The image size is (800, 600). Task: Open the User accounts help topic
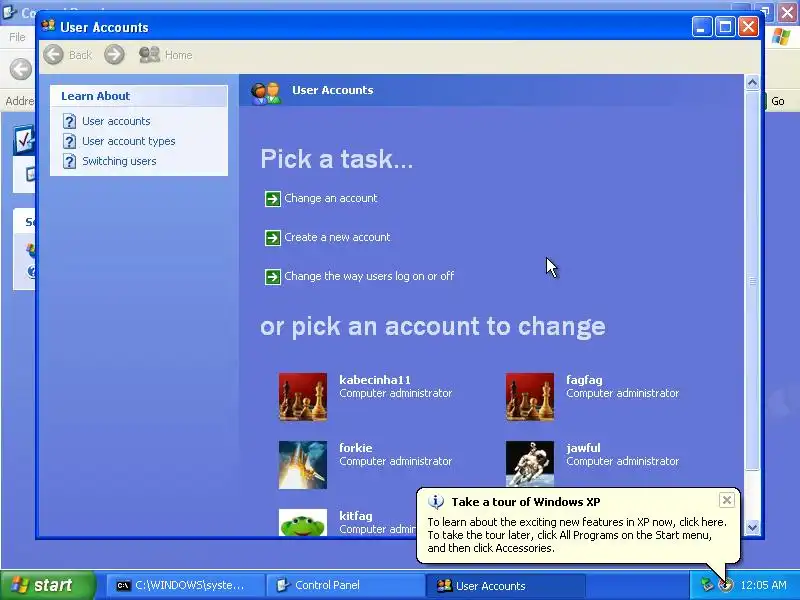pos(116,121)
